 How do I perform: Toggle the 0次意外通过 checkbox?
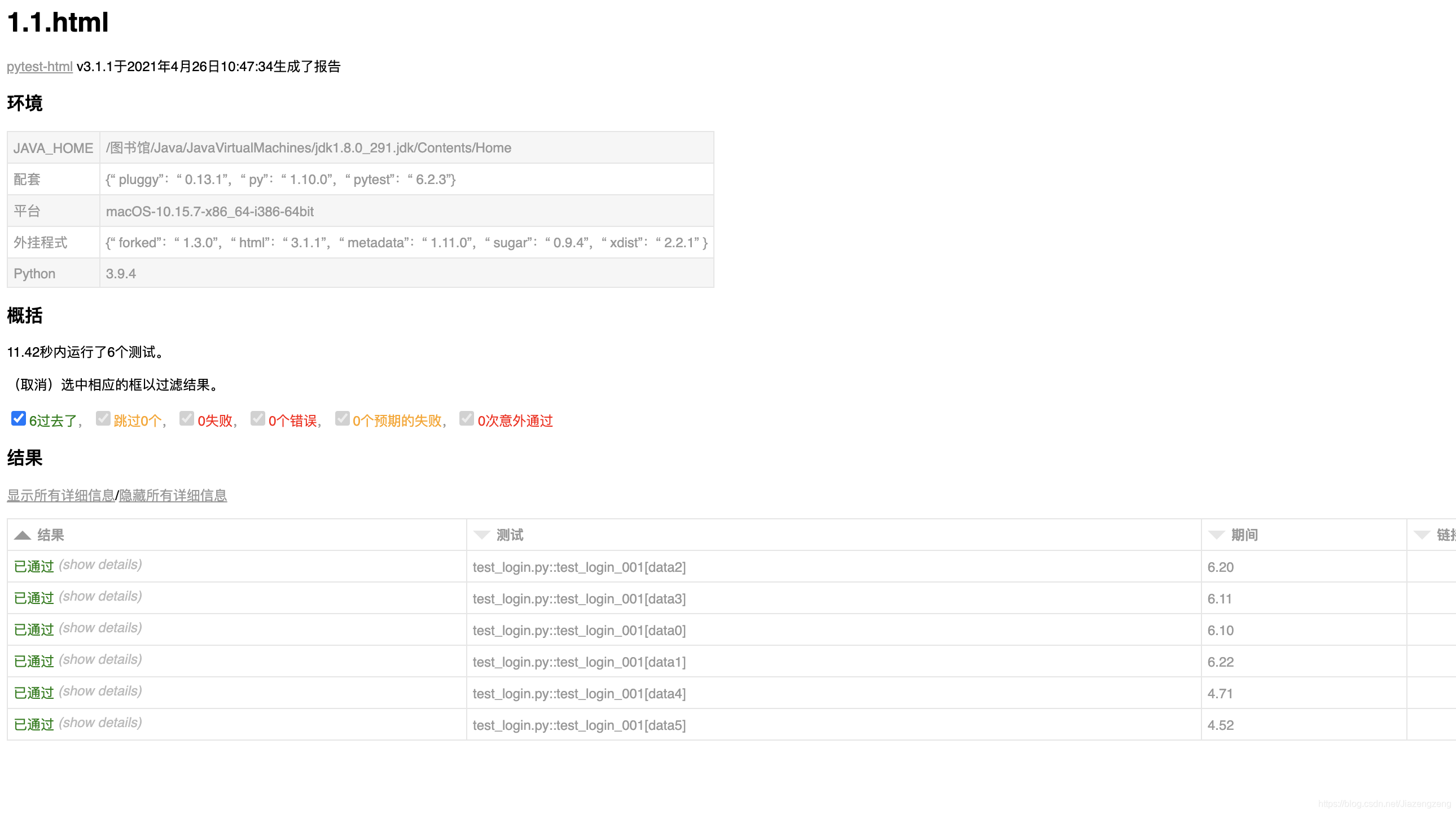coord(466,418)
